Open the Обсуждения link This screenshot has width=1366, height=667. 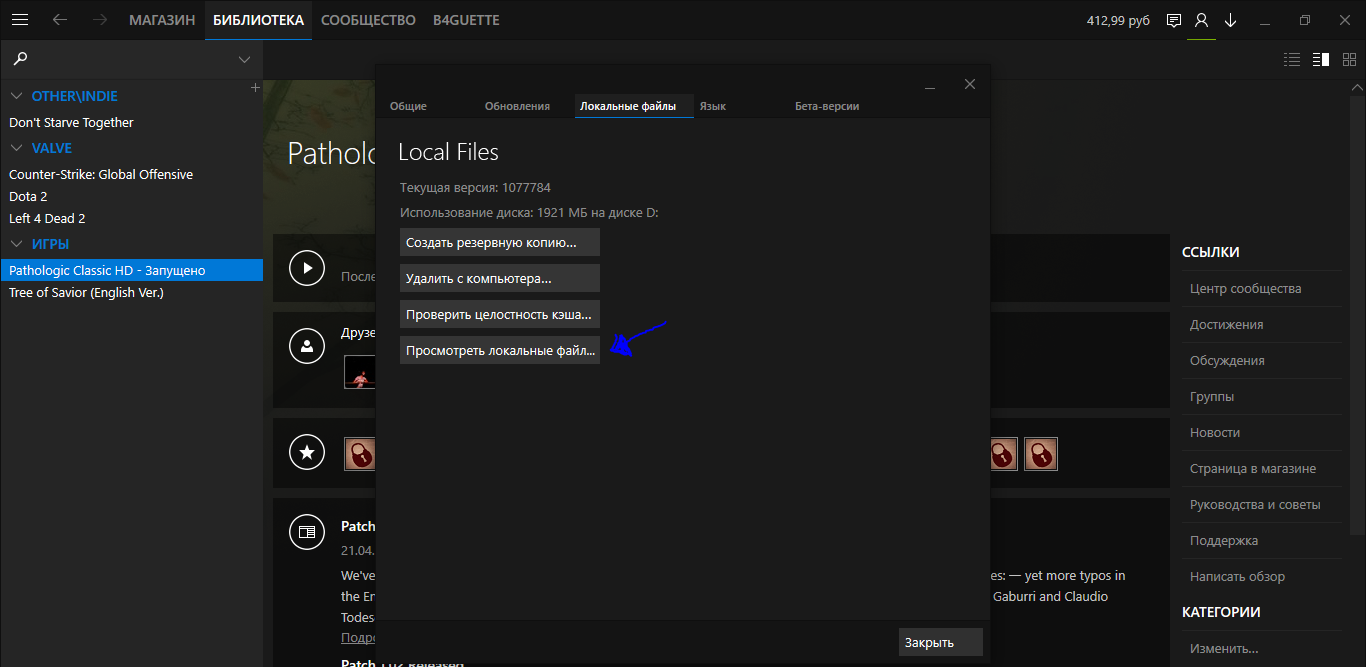click(x=1227, y=360)
